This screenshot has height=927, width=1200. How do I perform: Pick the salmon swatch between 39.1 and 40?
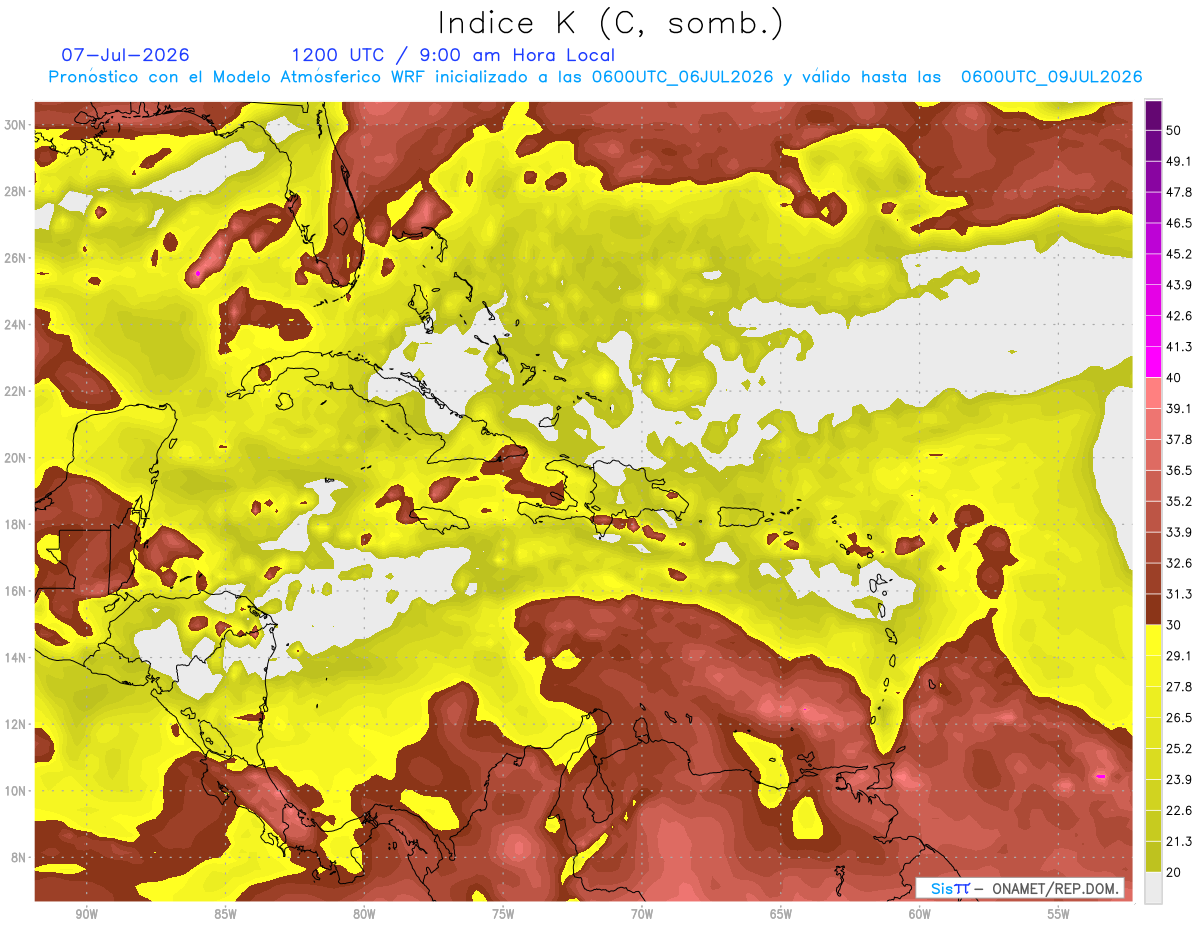coord(1153,393)
